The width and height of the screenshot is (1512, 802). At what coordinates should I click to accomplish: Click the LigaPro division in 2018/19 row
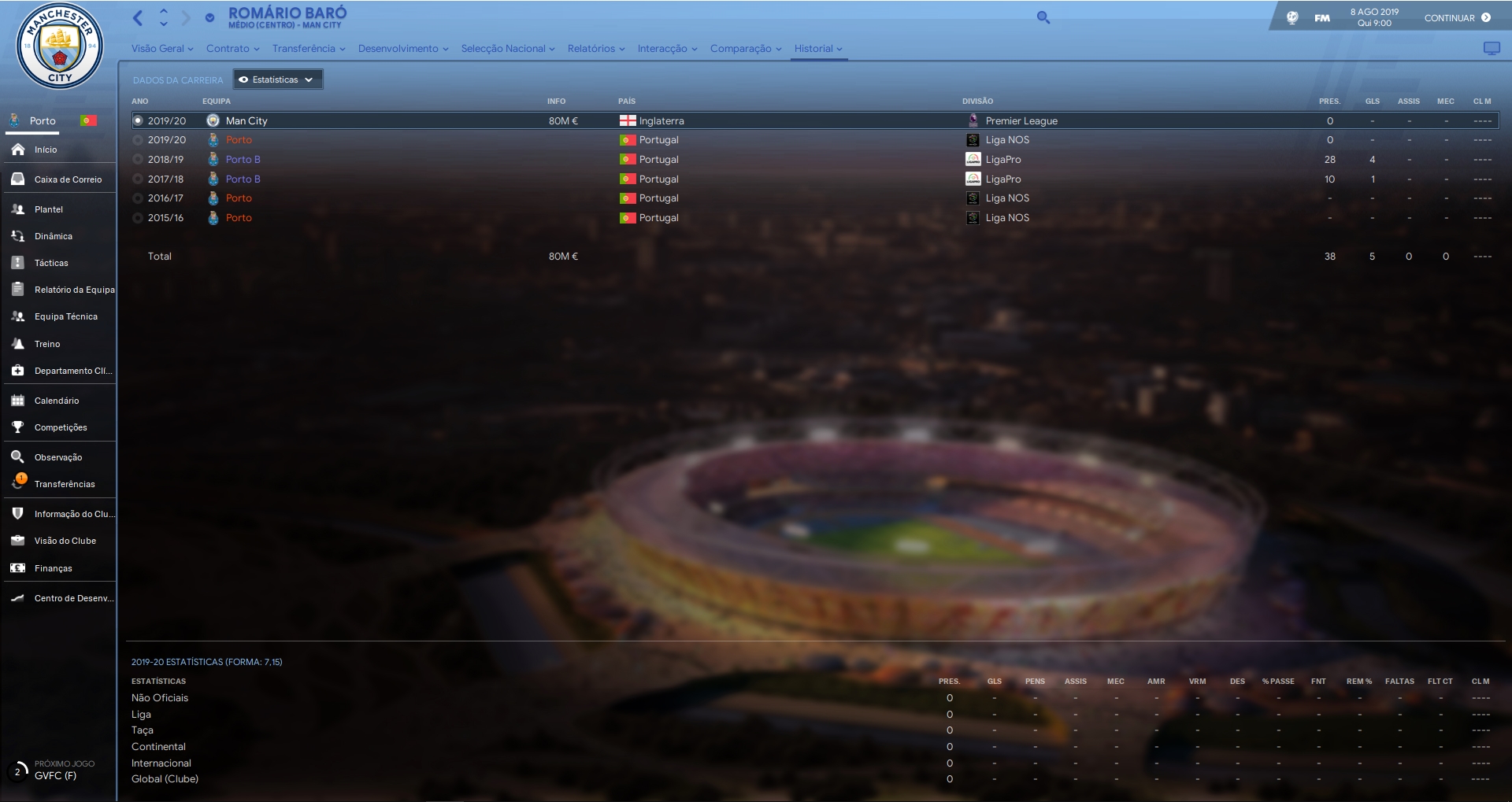1003,160
